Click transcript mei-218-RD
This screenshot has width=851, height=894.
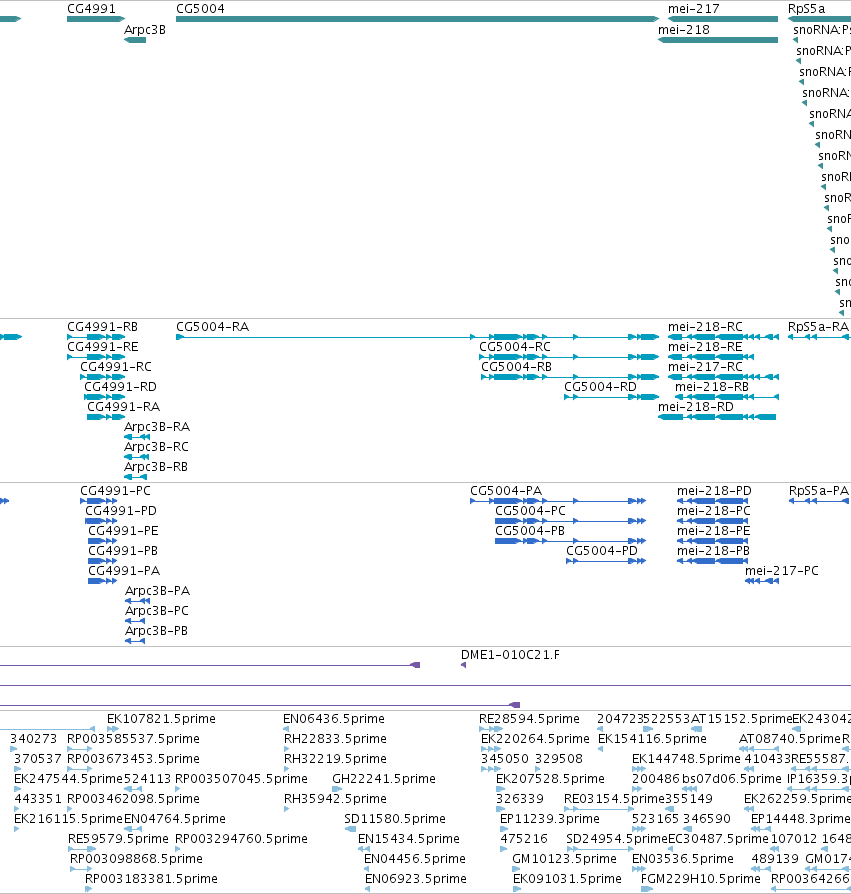[x=717, y=417]
